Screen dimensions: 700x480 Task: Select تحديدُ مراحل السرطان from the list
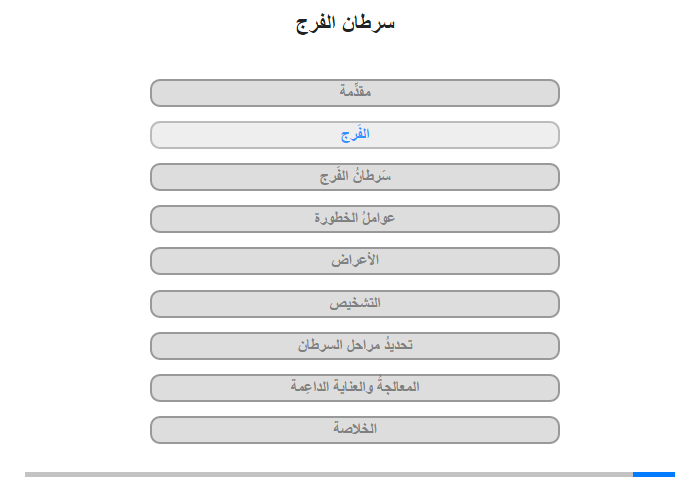pos(354,346)
